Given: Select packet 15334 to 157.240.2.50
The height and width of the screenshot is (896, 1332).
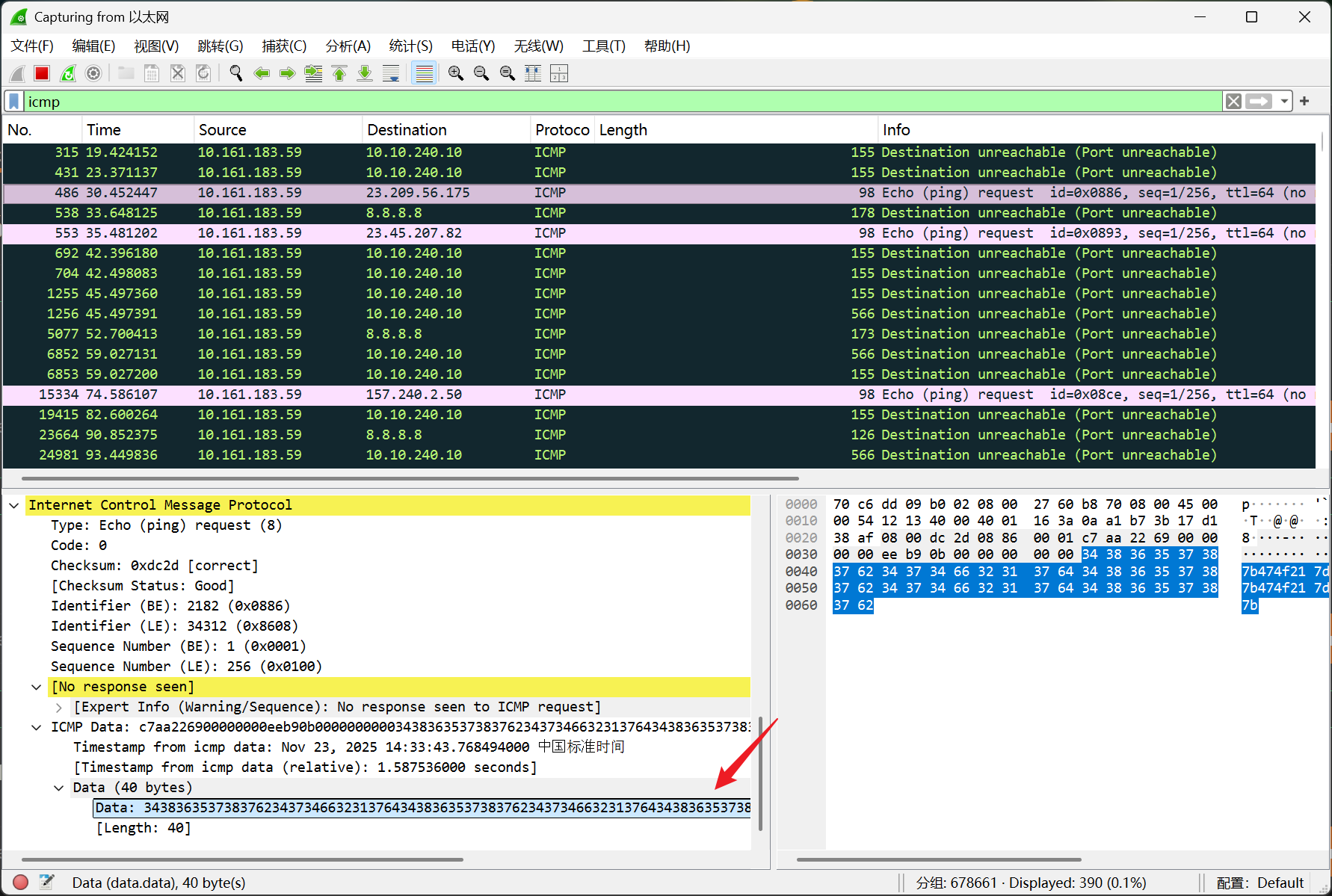Looking at the screenshot, I should [413, 395].
